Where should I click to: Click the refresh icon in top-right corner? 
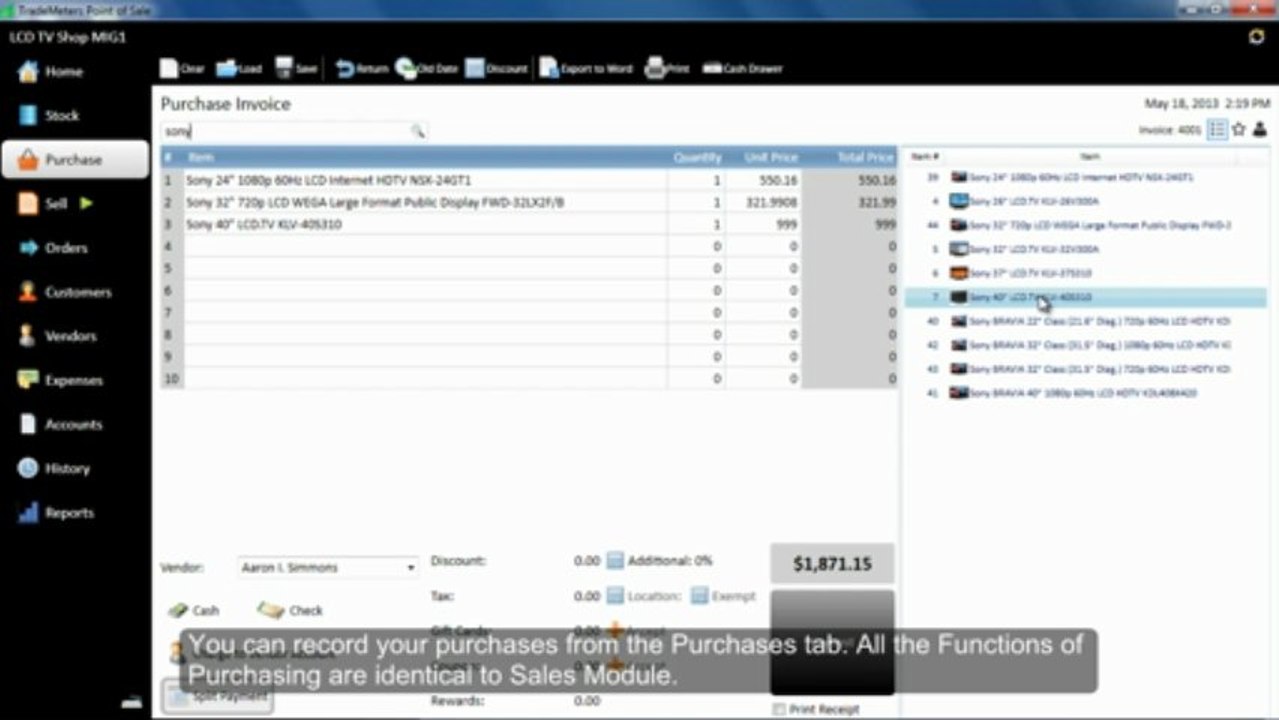click(1257, 37)
